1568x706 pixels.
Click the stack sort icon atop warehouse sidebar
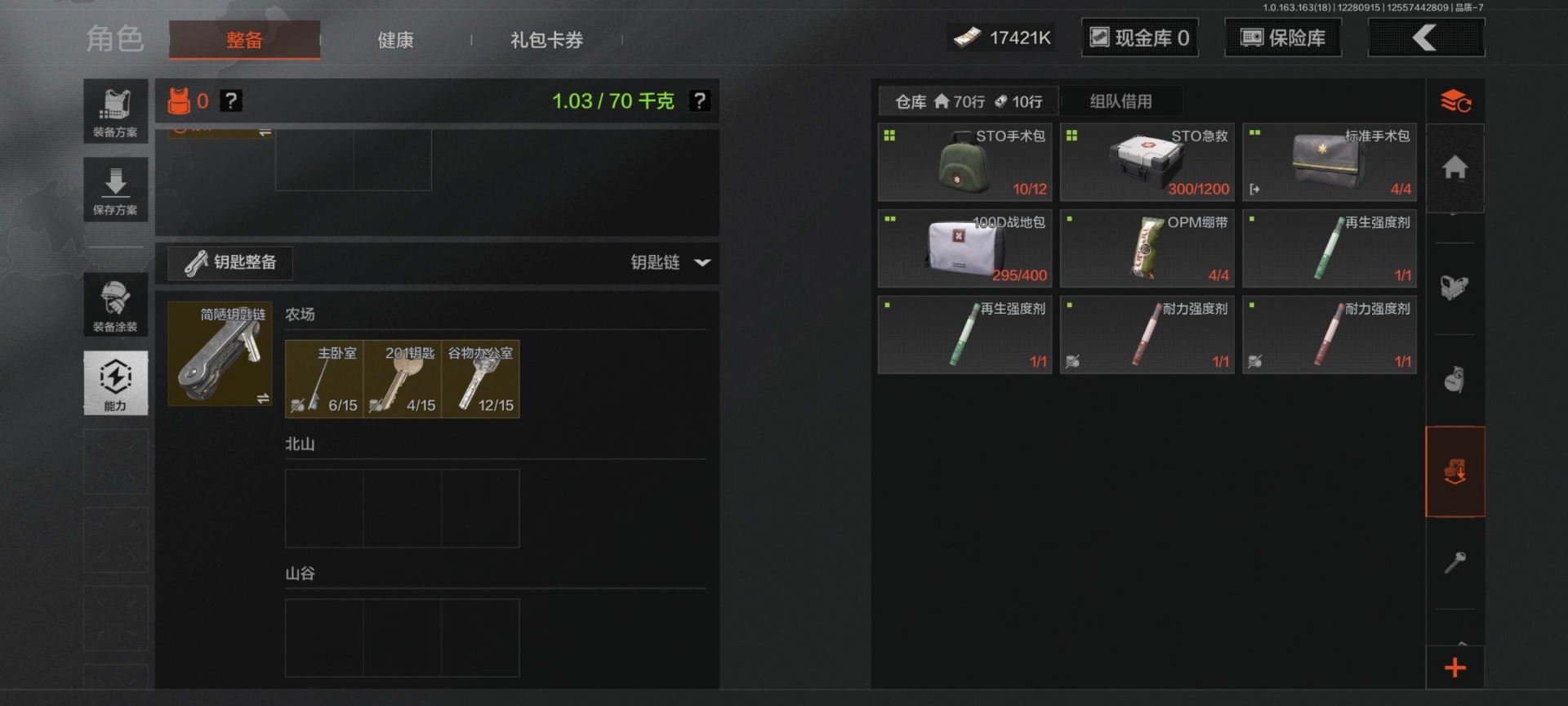pos(1455,101)
